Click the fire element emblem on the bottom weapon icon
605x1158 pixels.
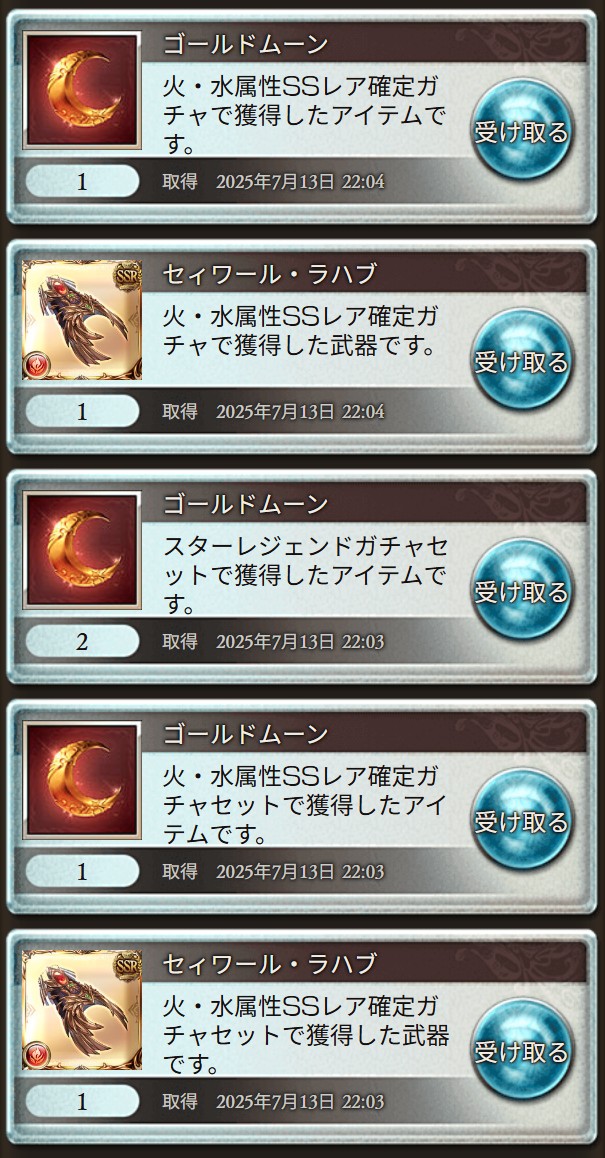click(x=36, y=1055)
